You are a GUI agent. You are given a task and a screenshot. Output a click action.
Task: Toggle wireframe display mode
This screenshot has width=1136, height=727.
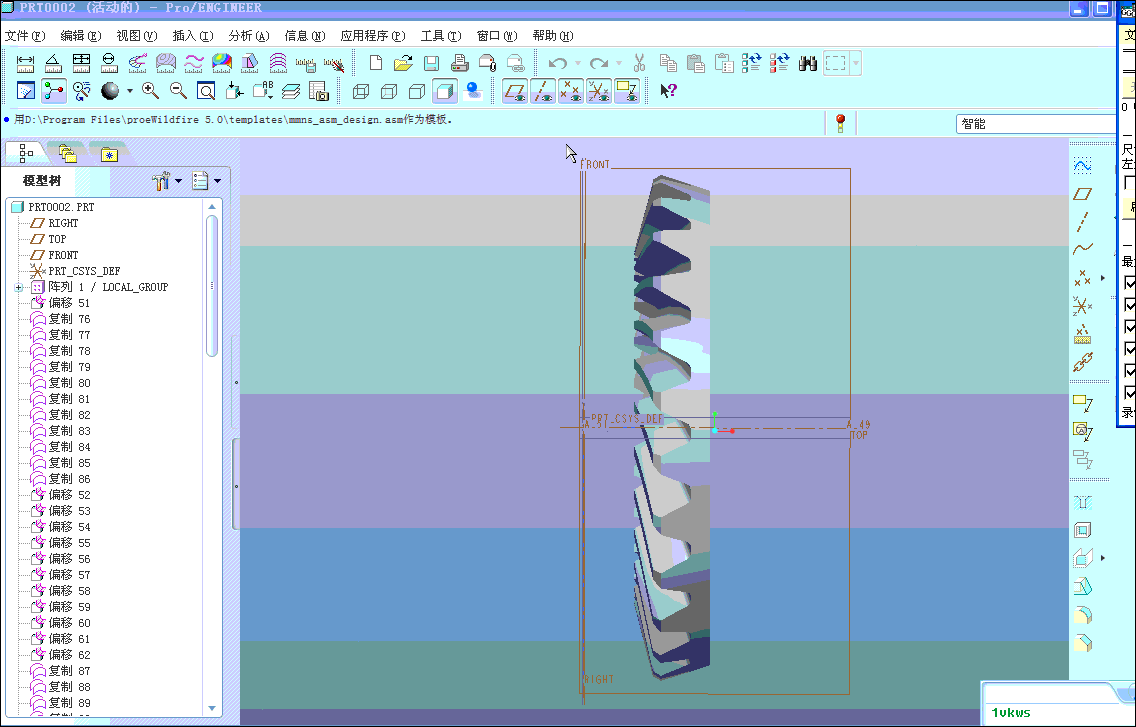click(x=361, y=91)
